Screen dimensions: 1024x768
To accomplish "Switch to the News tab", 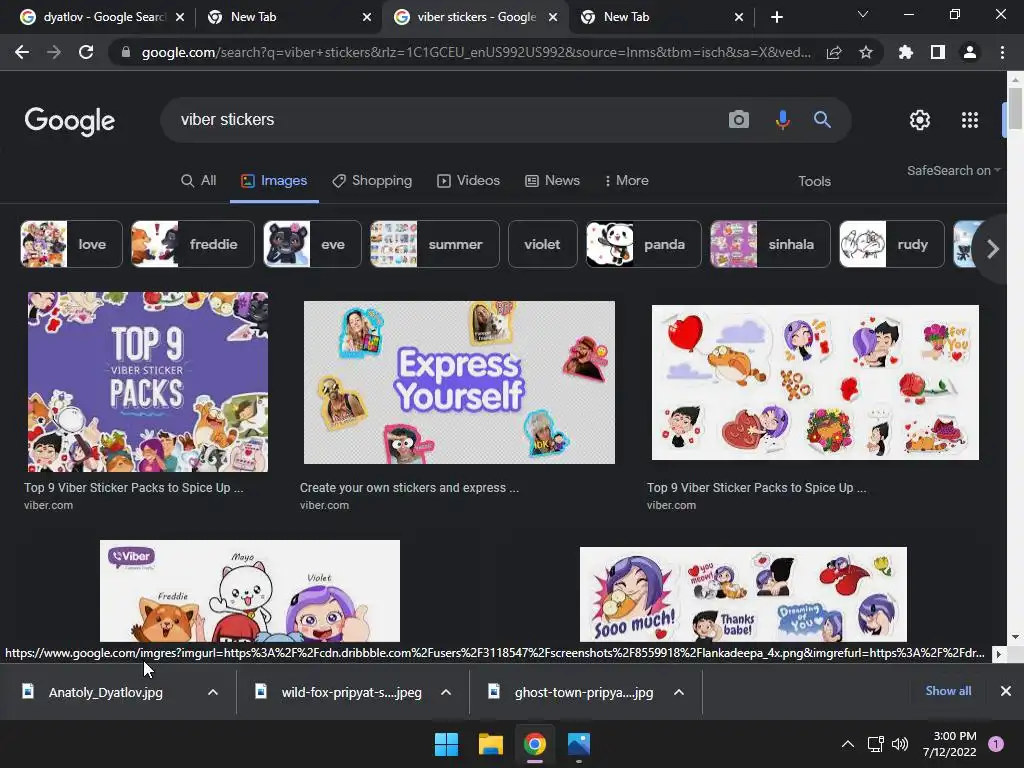I will (x=552, y=180).
